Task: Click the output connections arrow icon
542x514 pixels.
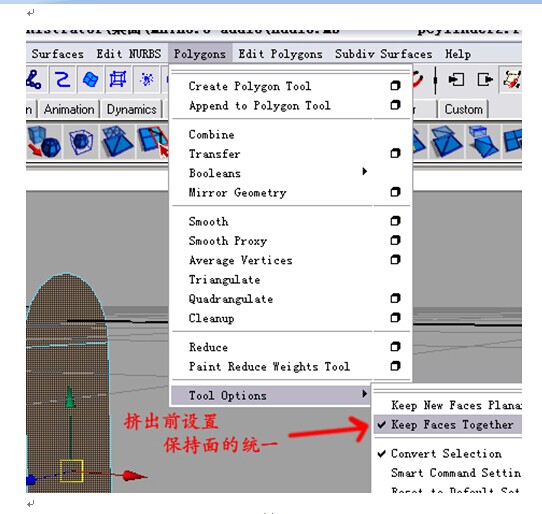Action: click(485, 80)
